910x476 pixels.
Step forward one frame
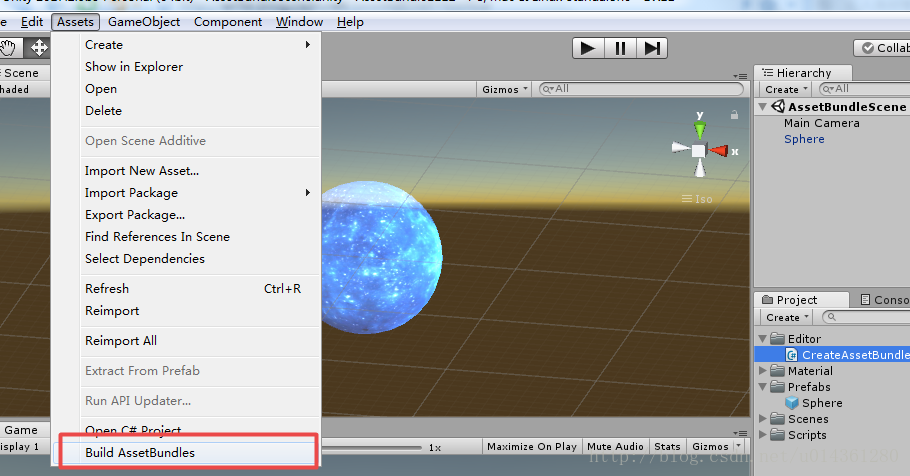(x=652, y=48)
